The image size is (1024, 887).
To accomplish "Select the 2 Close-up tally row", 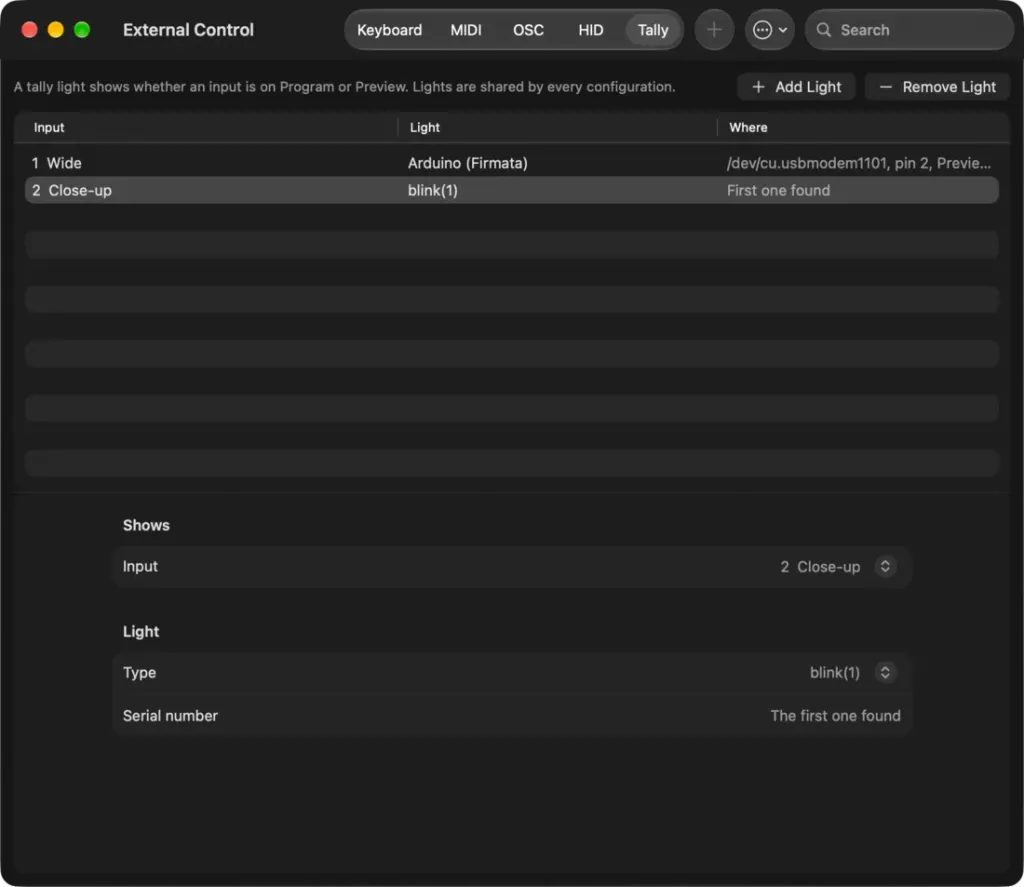I will (x=511, y=190).
